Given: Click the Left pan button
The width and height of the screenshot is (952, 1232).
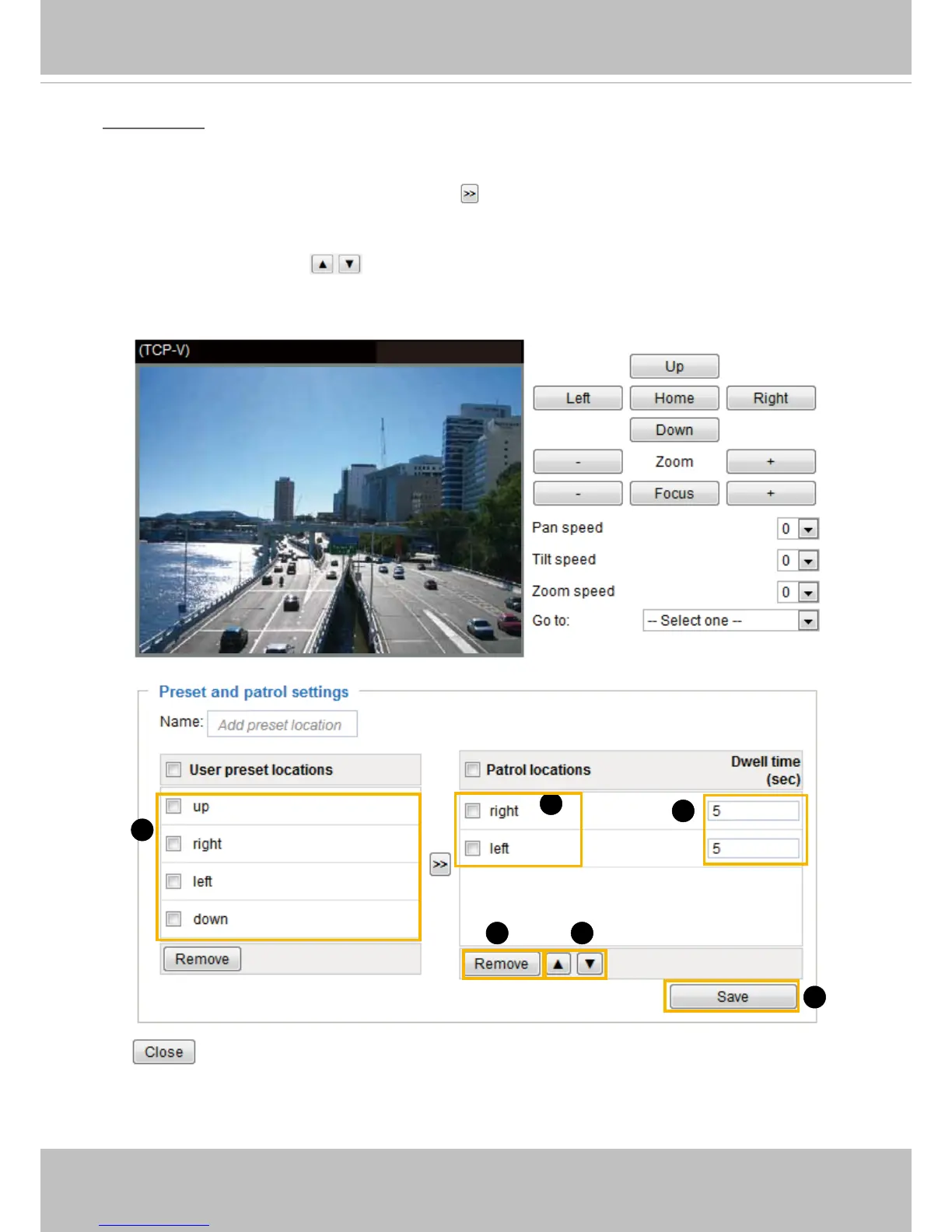Looking at the screenshot, I should point(577,398).
